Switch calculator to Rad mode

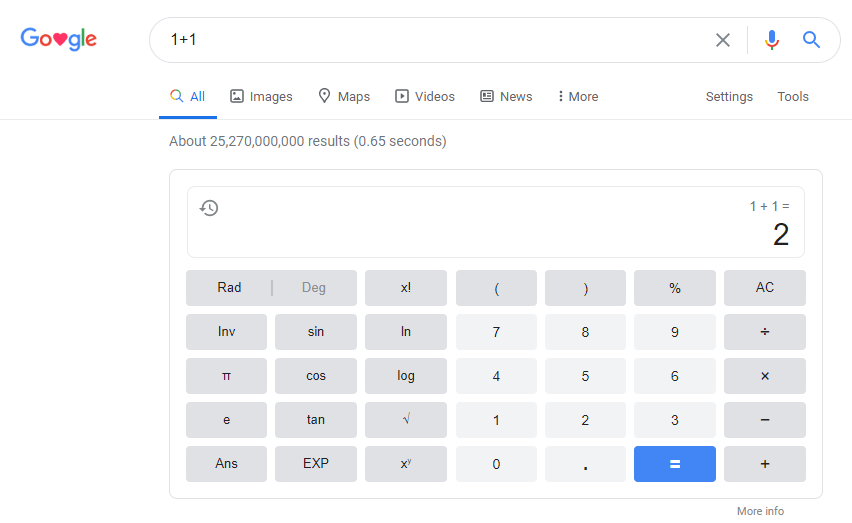[x=229, y=288]
